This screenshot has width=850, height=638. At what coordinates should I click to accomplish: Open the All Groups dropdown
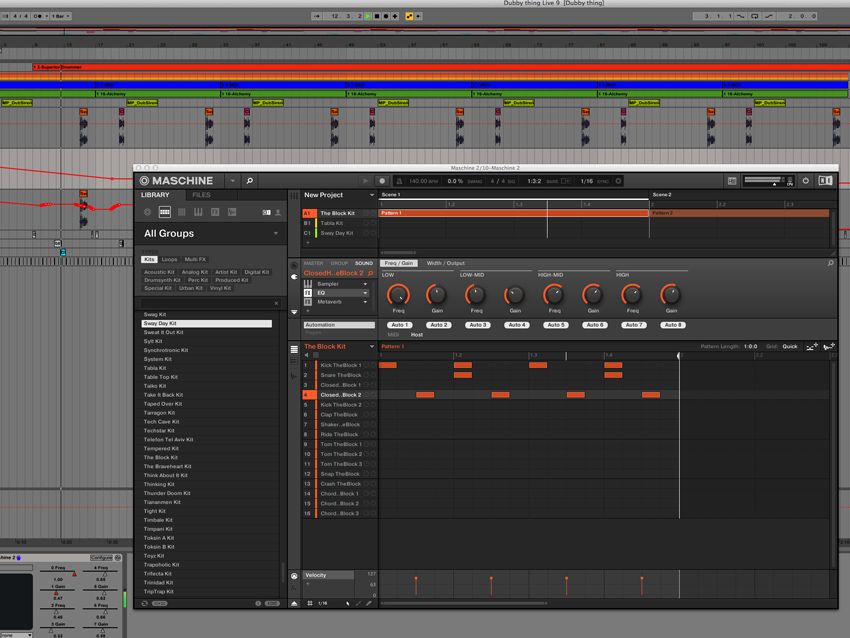click(212, 232)
